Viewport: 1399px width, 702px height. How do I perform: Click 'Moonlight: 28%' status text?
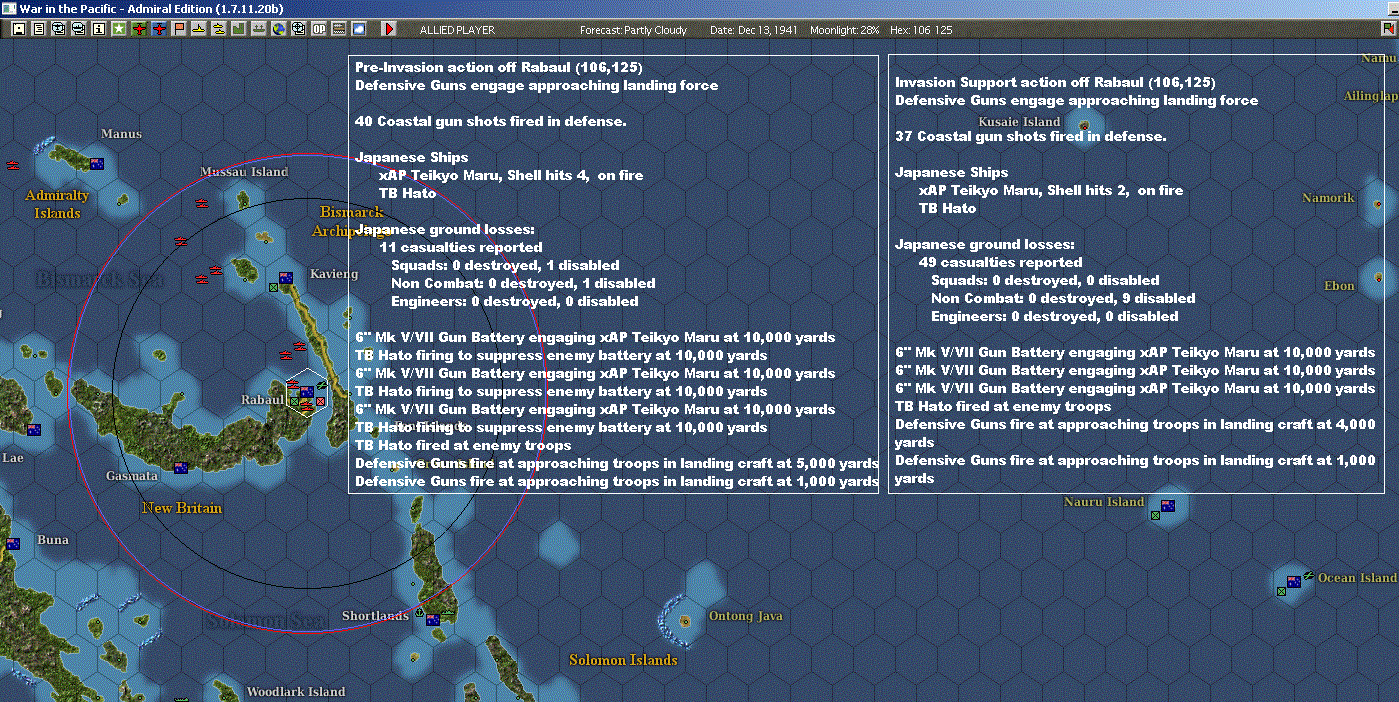coord(847,30)
